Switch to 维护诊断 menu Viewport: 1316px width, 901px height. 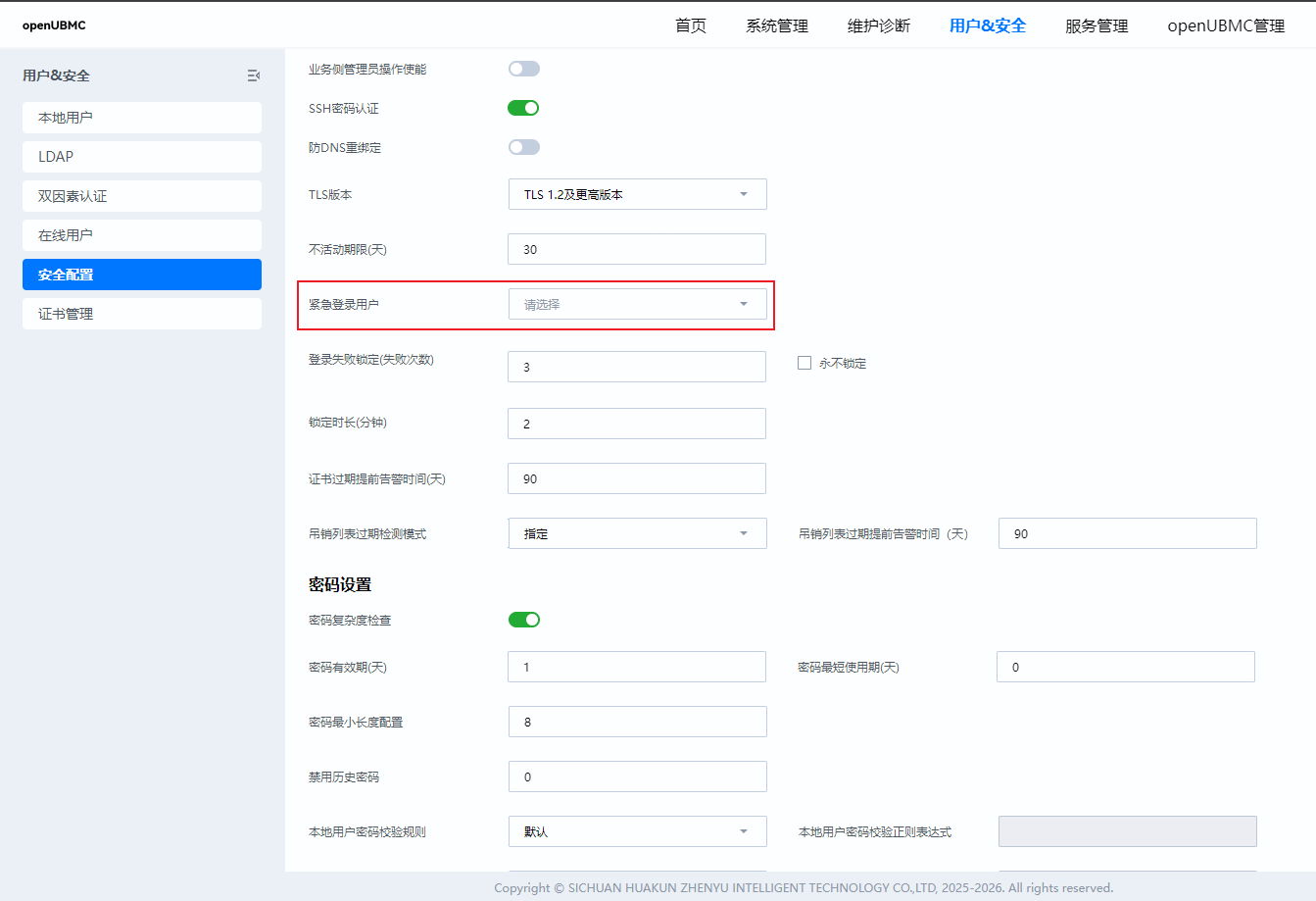pyautogui.click(x=879, y=25)
